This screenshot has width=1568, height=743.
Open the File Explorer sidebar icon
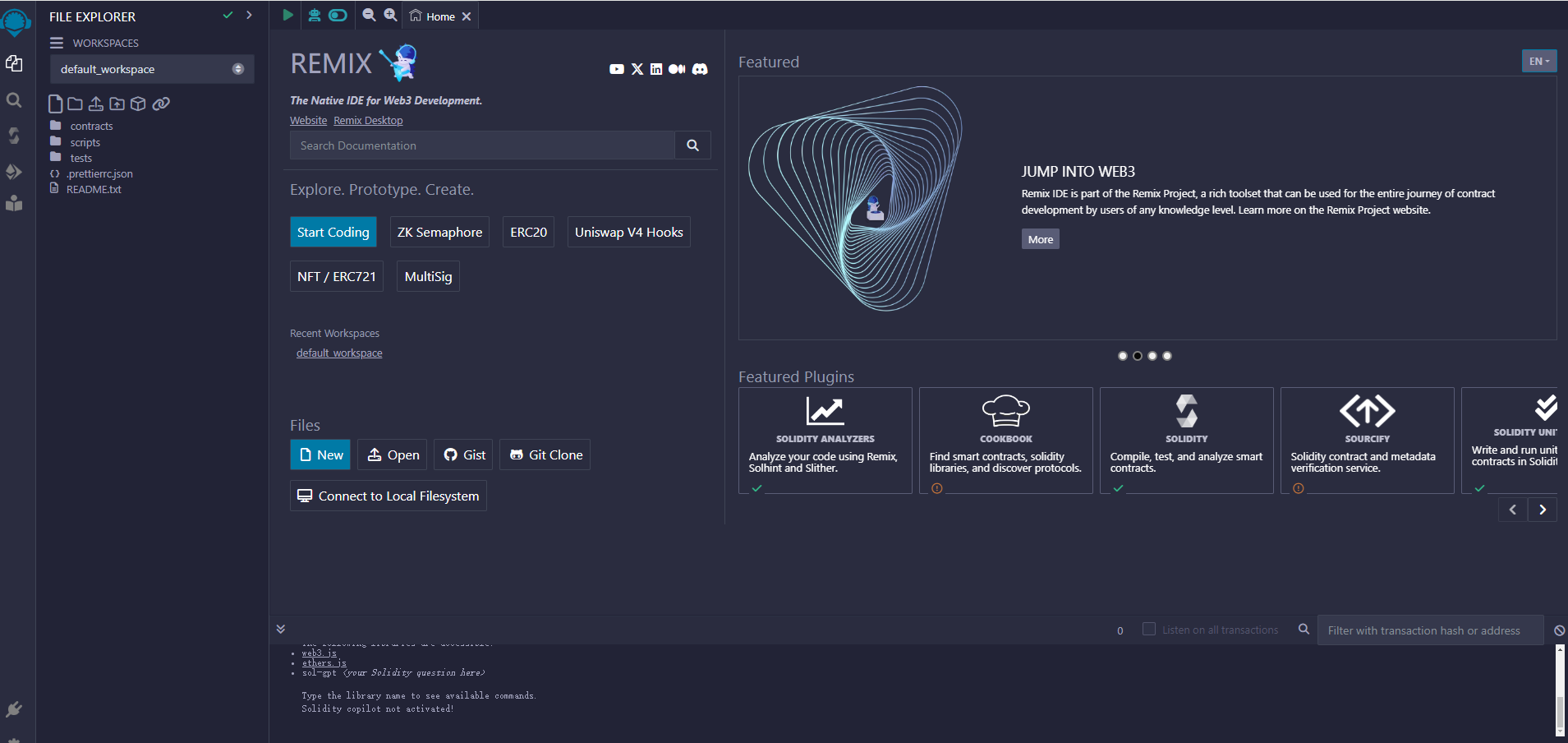[14, 63]
